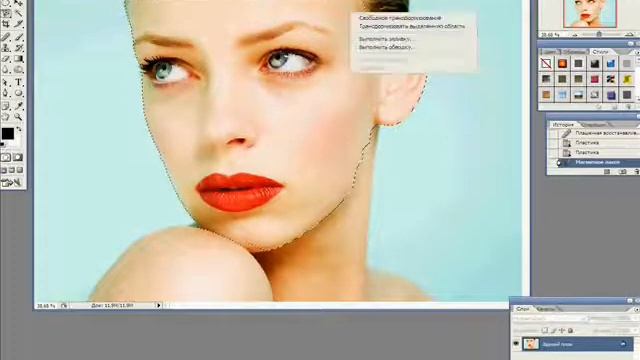Screen dimensions: 640x360
Task: Toggle lock transparent pixels in Layers
Action: click(x=545, y=331)
